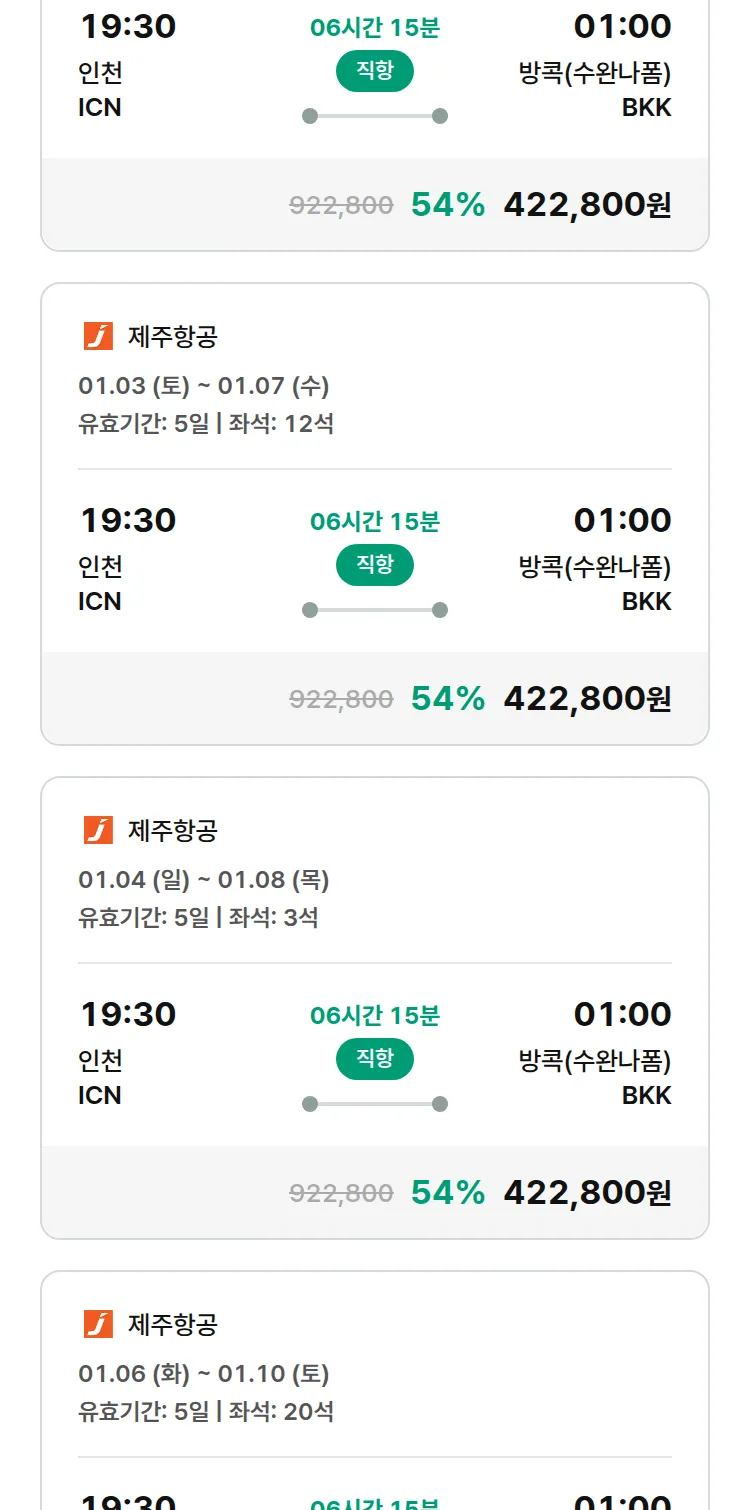Tap 직항 badge on the 12석 flight card
This screenshot has height=1510, width=750.
point(375,565)
